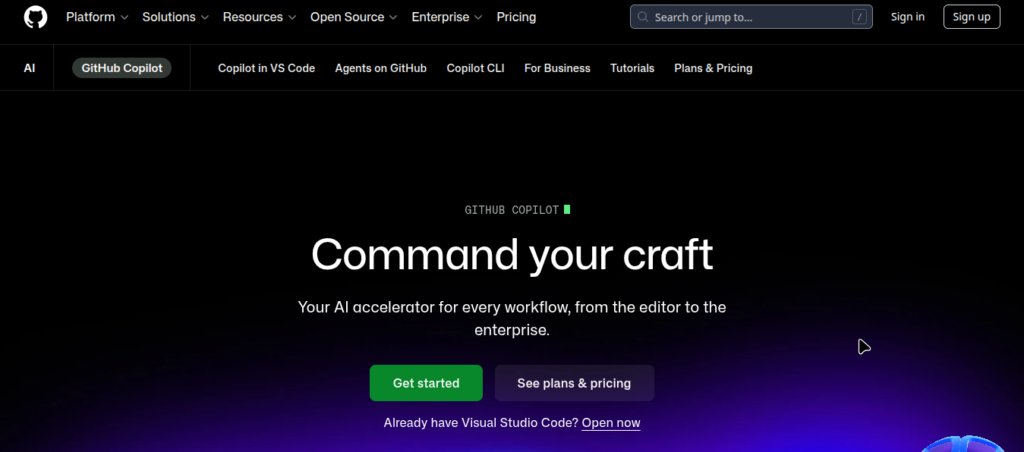
Task: Click the slash shortcut key hint in search
Action: tap(859, 17)
